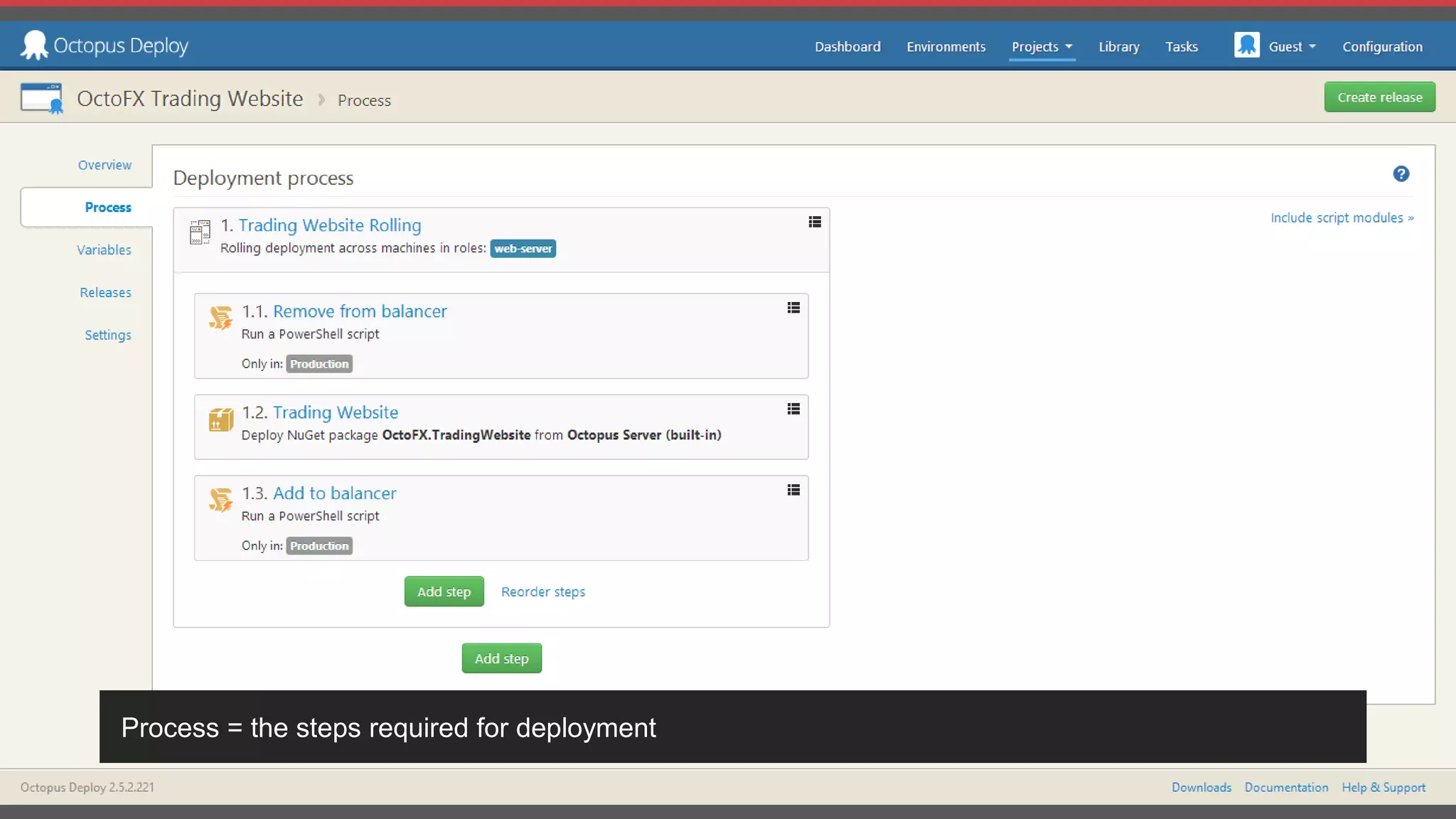Open the help question mark icon
This screenshot has height=819, width=1456.
pos(1401,174)
